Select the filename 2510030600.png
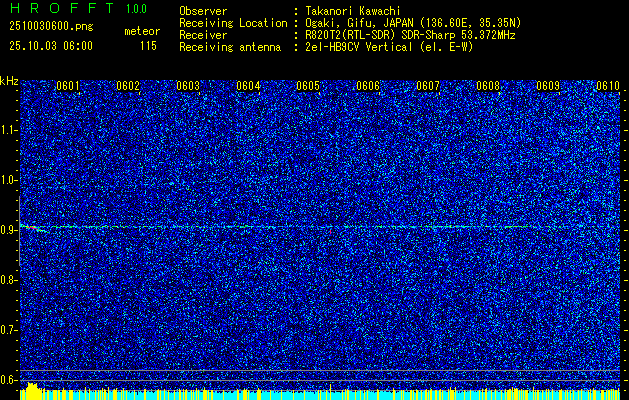 [51, 26]
